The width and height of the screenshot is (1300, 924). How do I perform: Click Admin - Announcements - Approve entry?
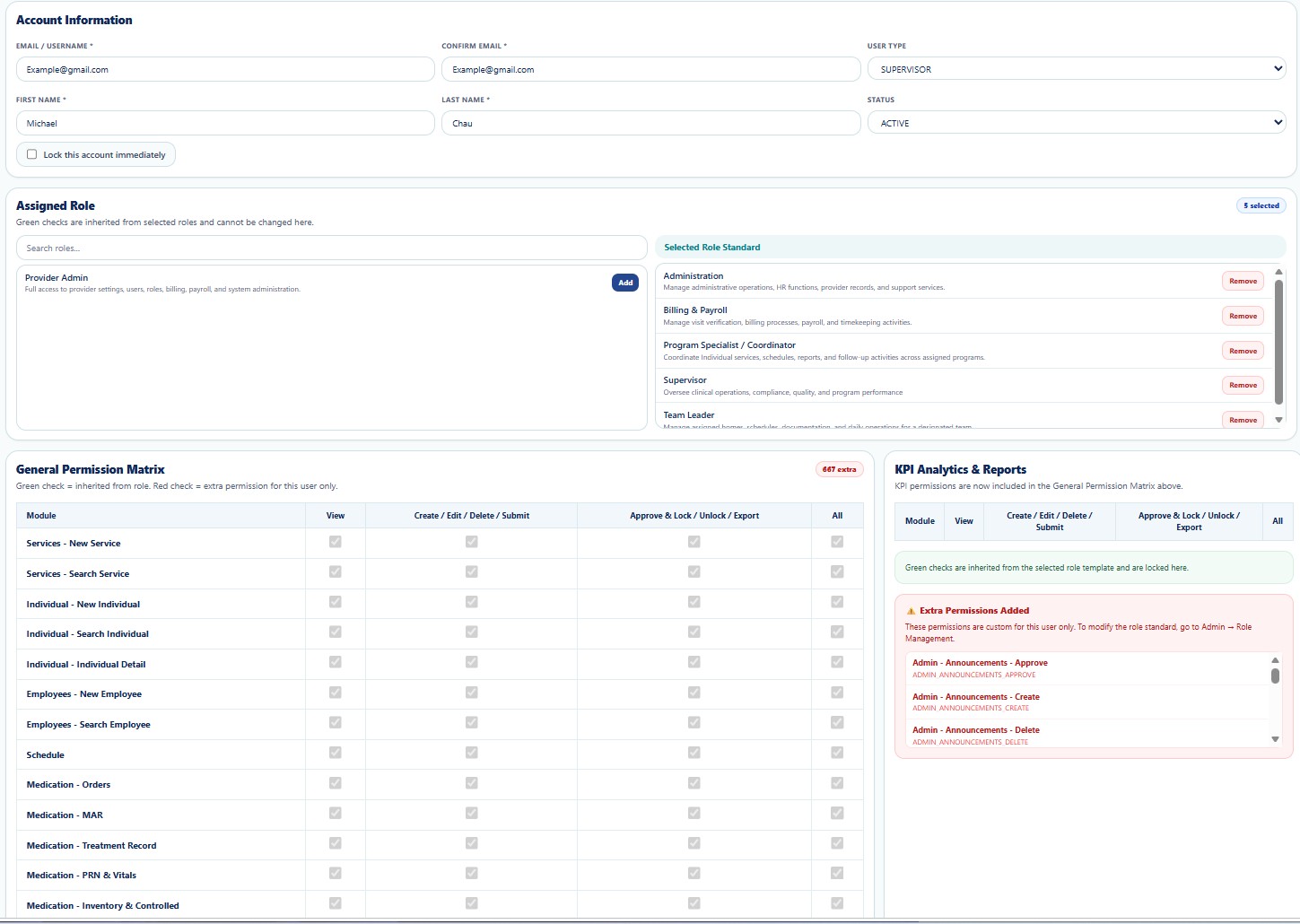(x=1087, y=668)
